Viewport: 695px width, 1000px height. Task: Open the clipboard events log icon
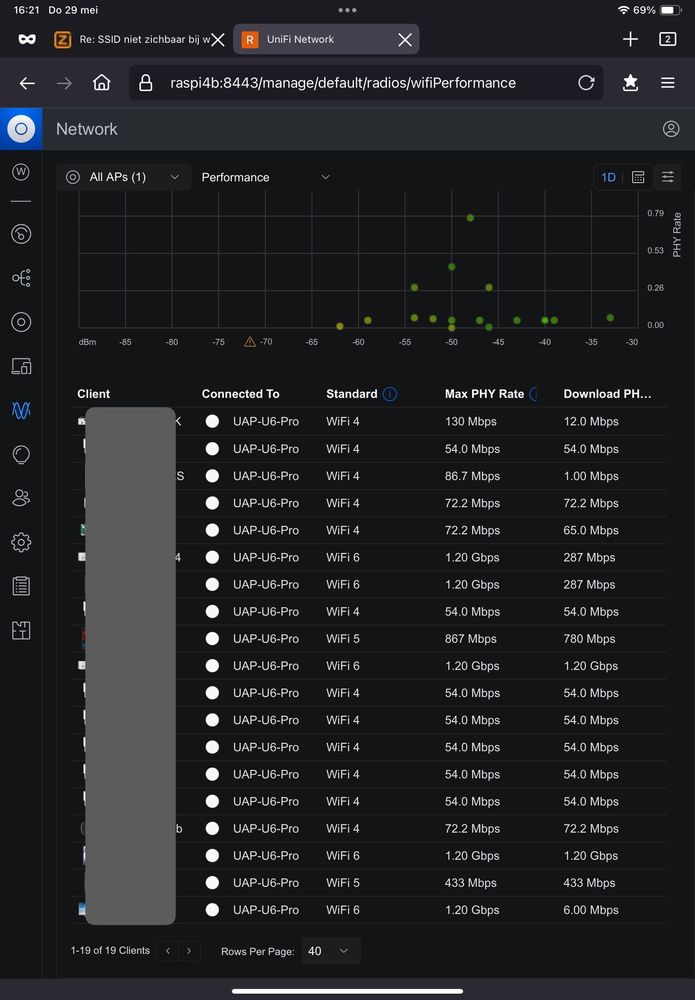21,586
